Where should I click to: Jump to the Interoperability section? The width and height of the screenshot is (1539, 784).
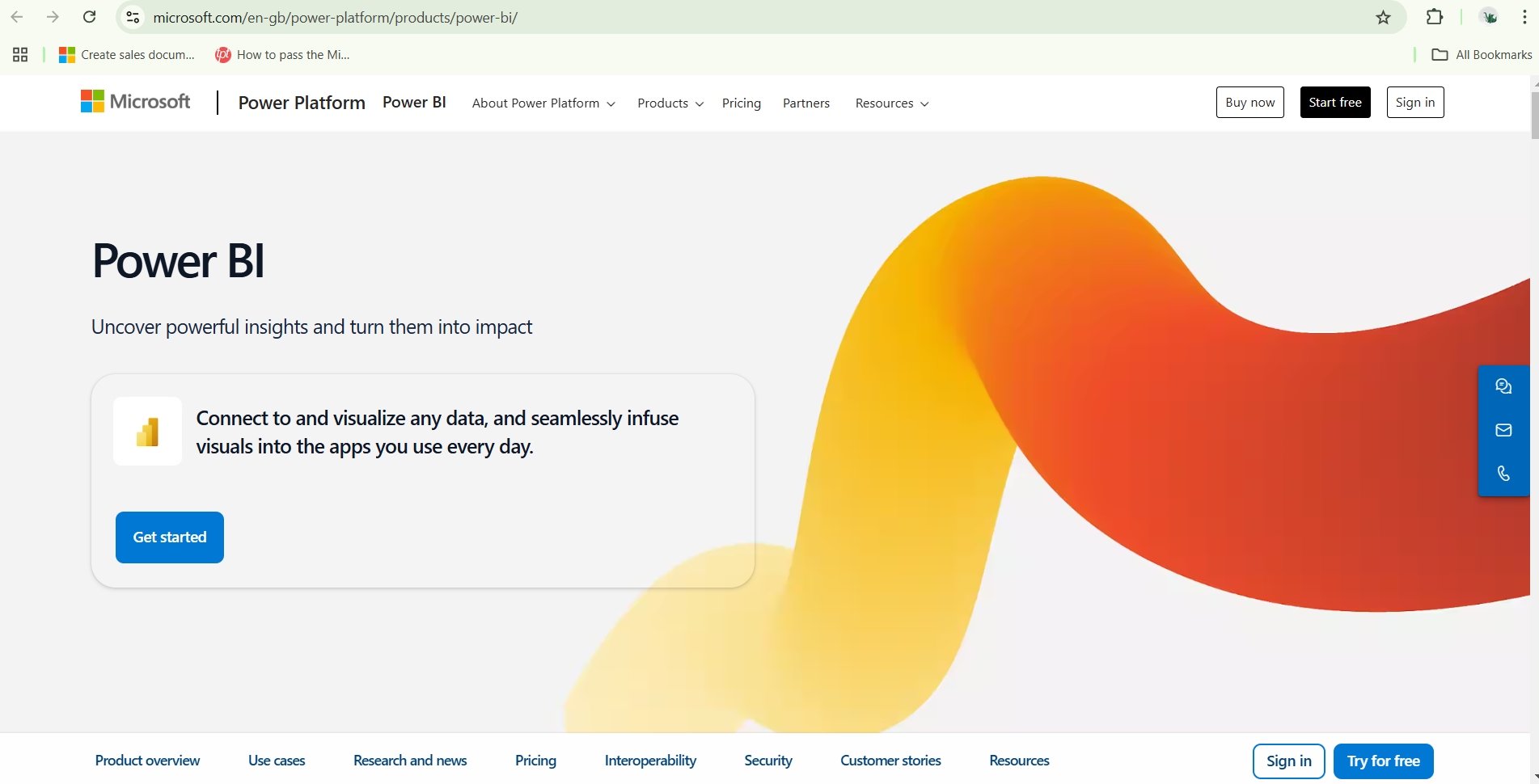[x=650, y=761]
